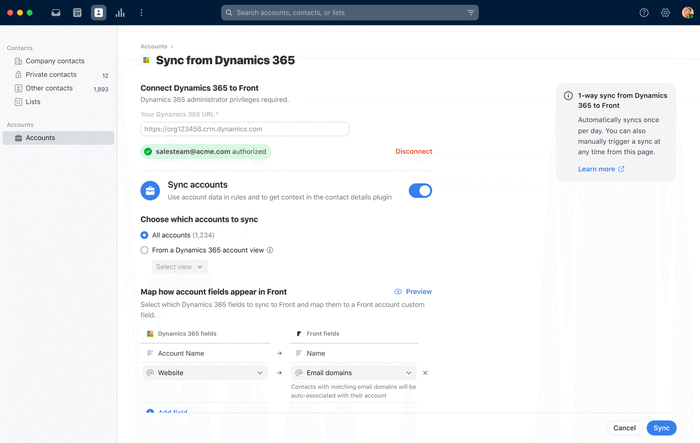
Task: Click the Name Front field row
Action: click(354, 353)
